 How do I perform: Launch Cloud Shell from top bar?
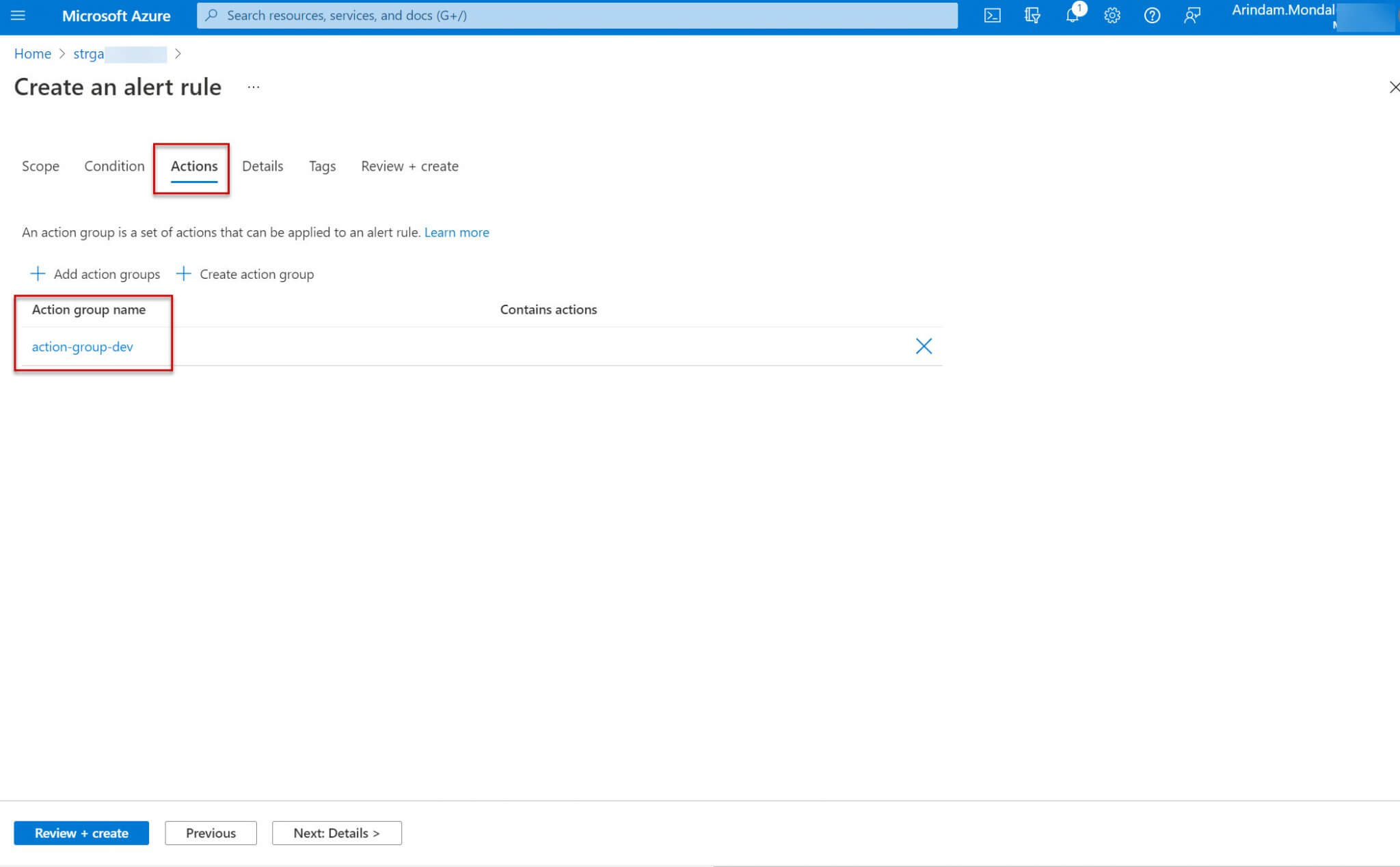click(x=992, y=16)
